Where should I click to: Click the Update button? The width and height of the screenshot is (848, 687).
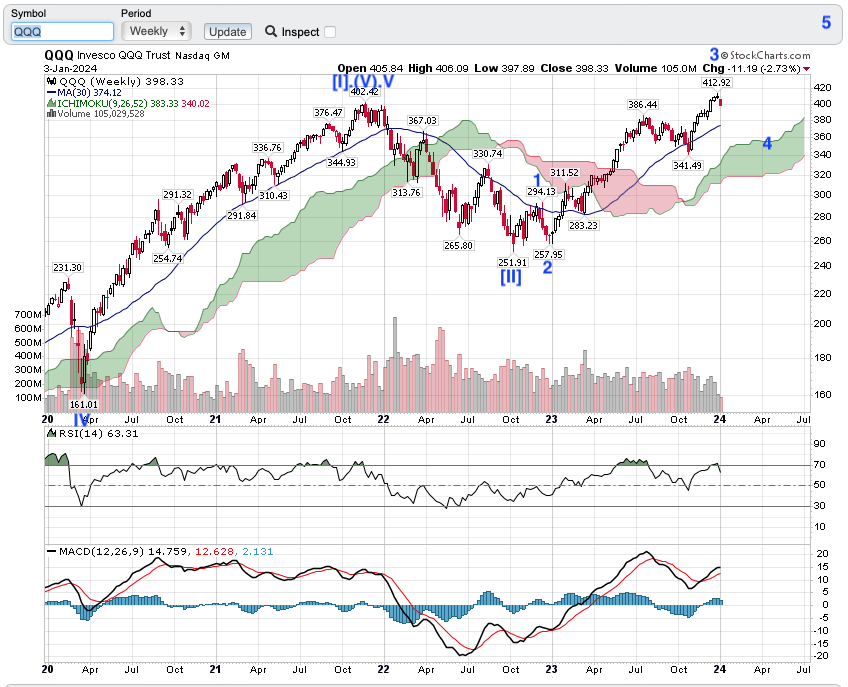click(228, 32)
